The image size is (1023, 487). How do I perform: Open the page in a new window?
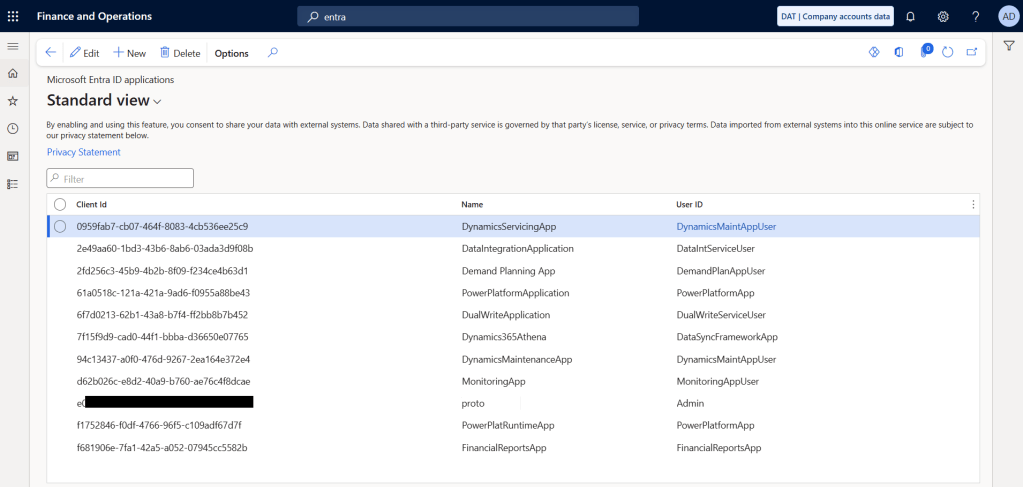pos(971,52)
